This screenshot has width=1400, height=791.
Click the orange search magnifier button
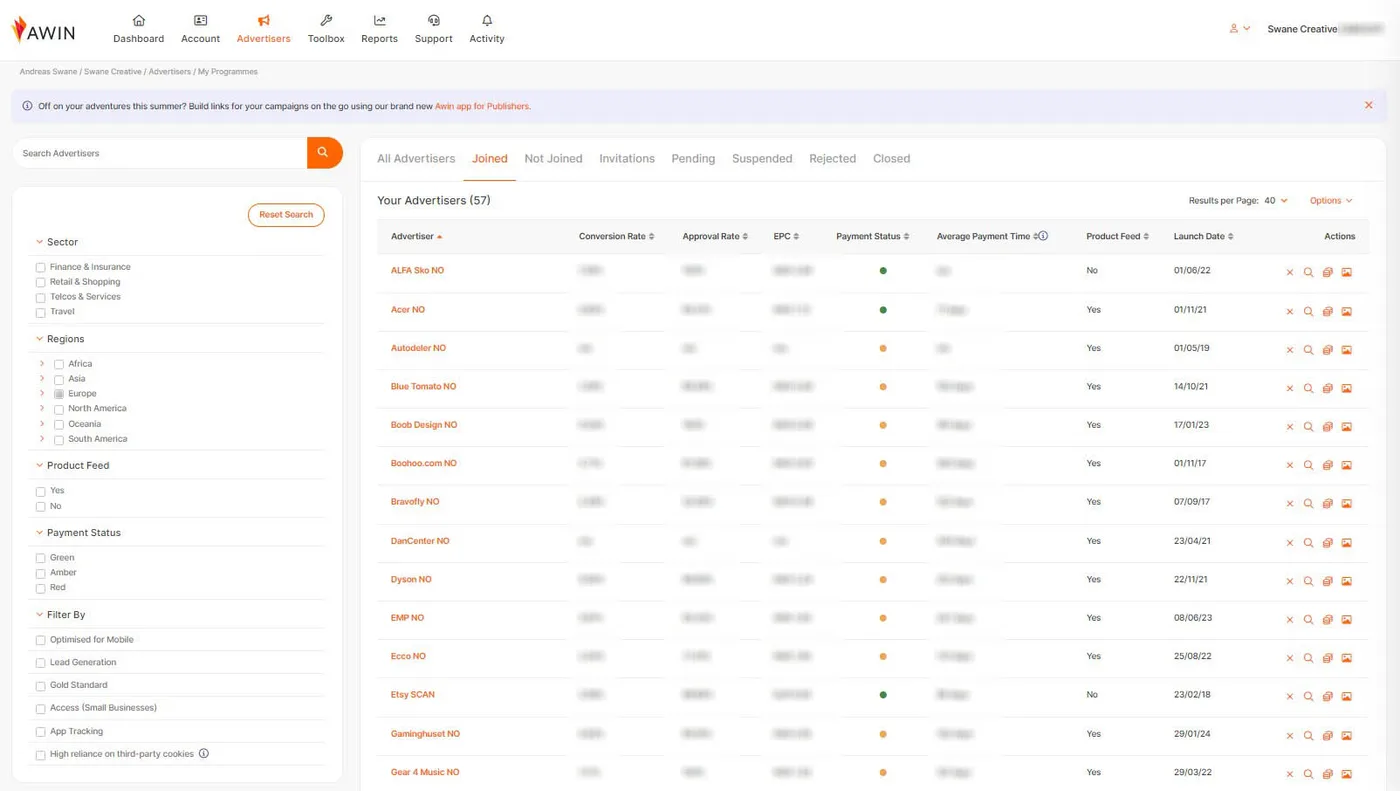[x=324, y=153]
